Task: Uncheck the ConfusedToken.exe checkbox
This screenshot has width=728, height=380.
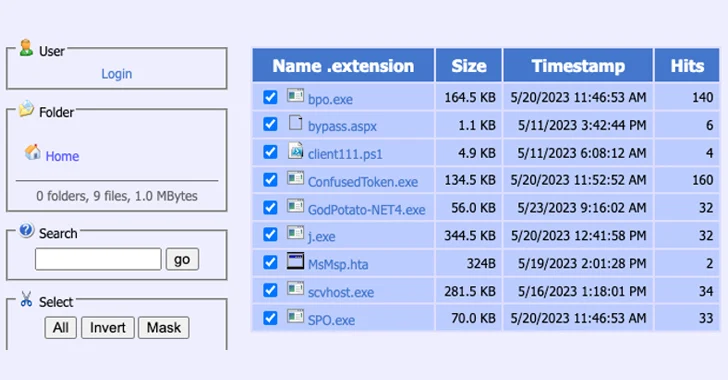Action: coord(270,180)
